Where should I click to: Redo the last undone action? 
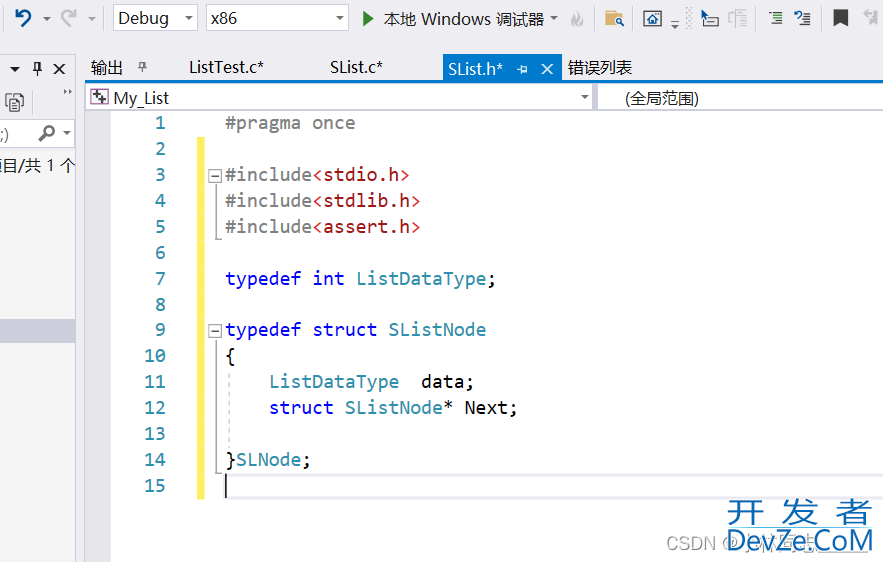[69, 19]
